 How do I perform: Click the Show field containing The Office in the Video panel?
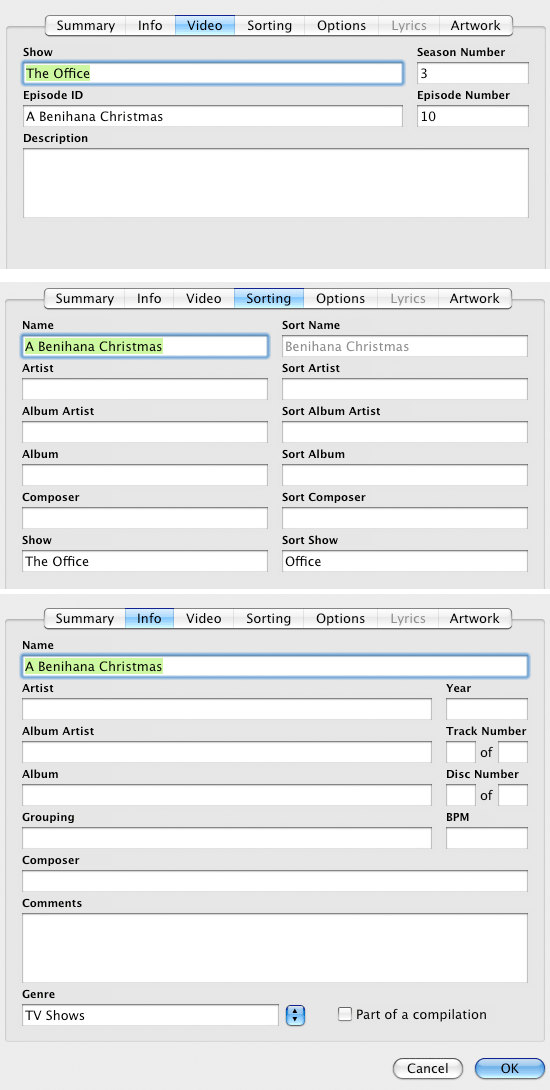click(213, 73)
